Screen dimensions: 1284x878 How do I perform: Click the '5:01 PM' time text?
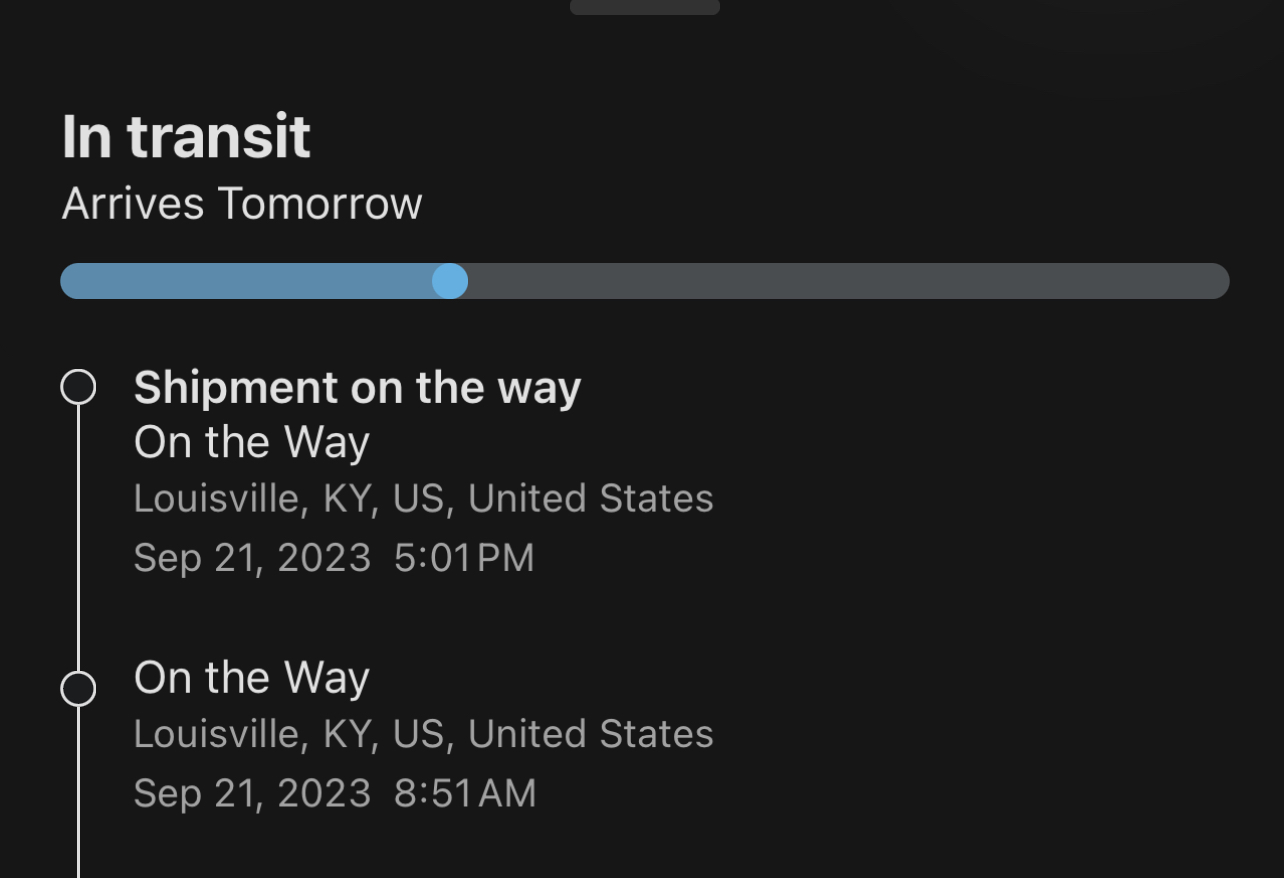(464, 557)
